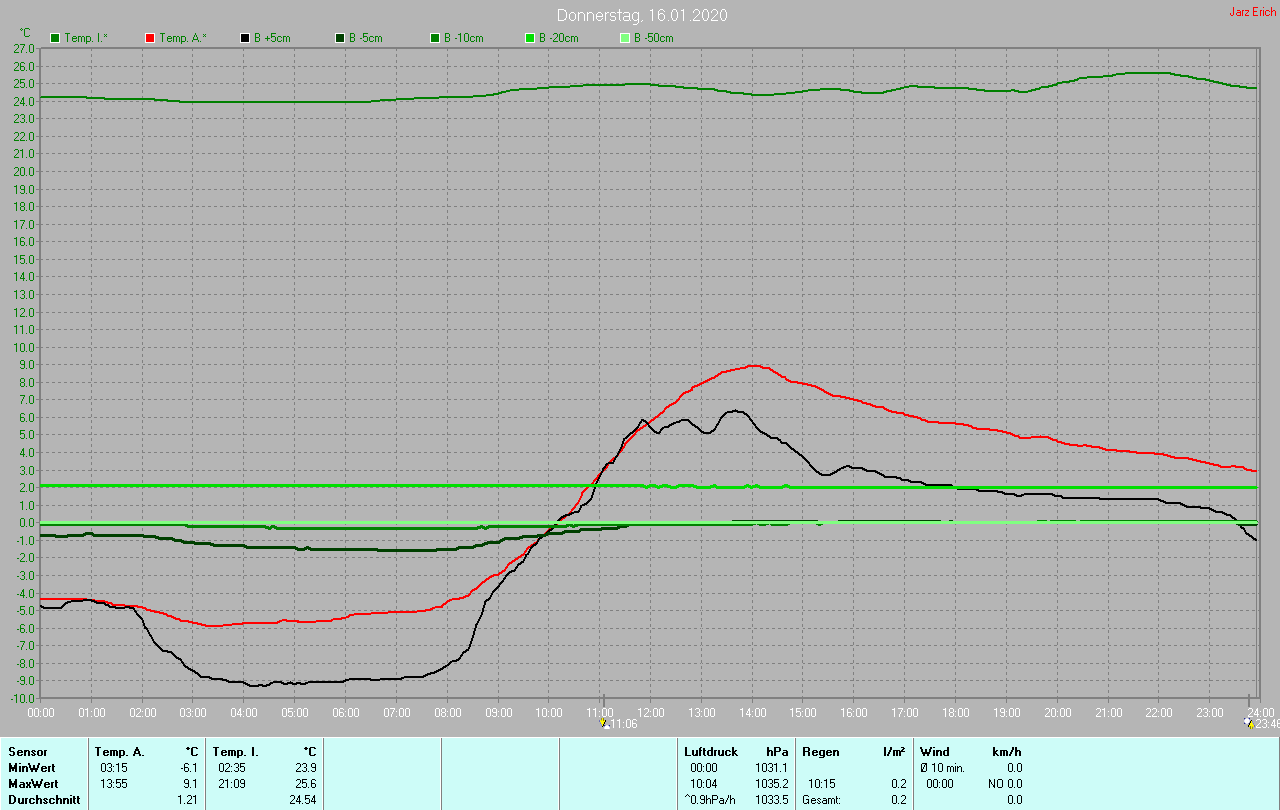Click the B -50cm light green legend marker

(625, 38)
